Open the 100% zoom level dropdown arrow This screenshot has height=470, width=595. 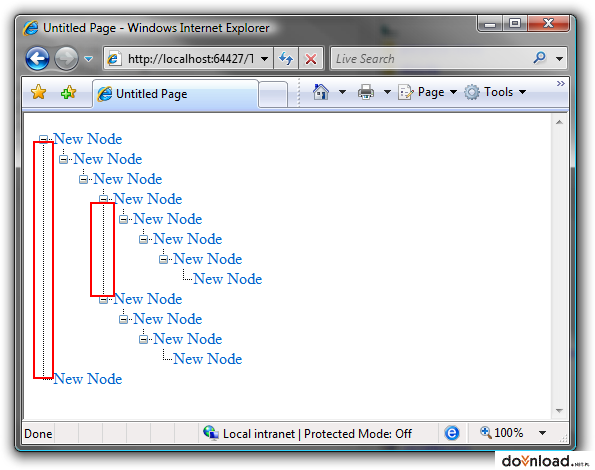(x=542, y=433)
